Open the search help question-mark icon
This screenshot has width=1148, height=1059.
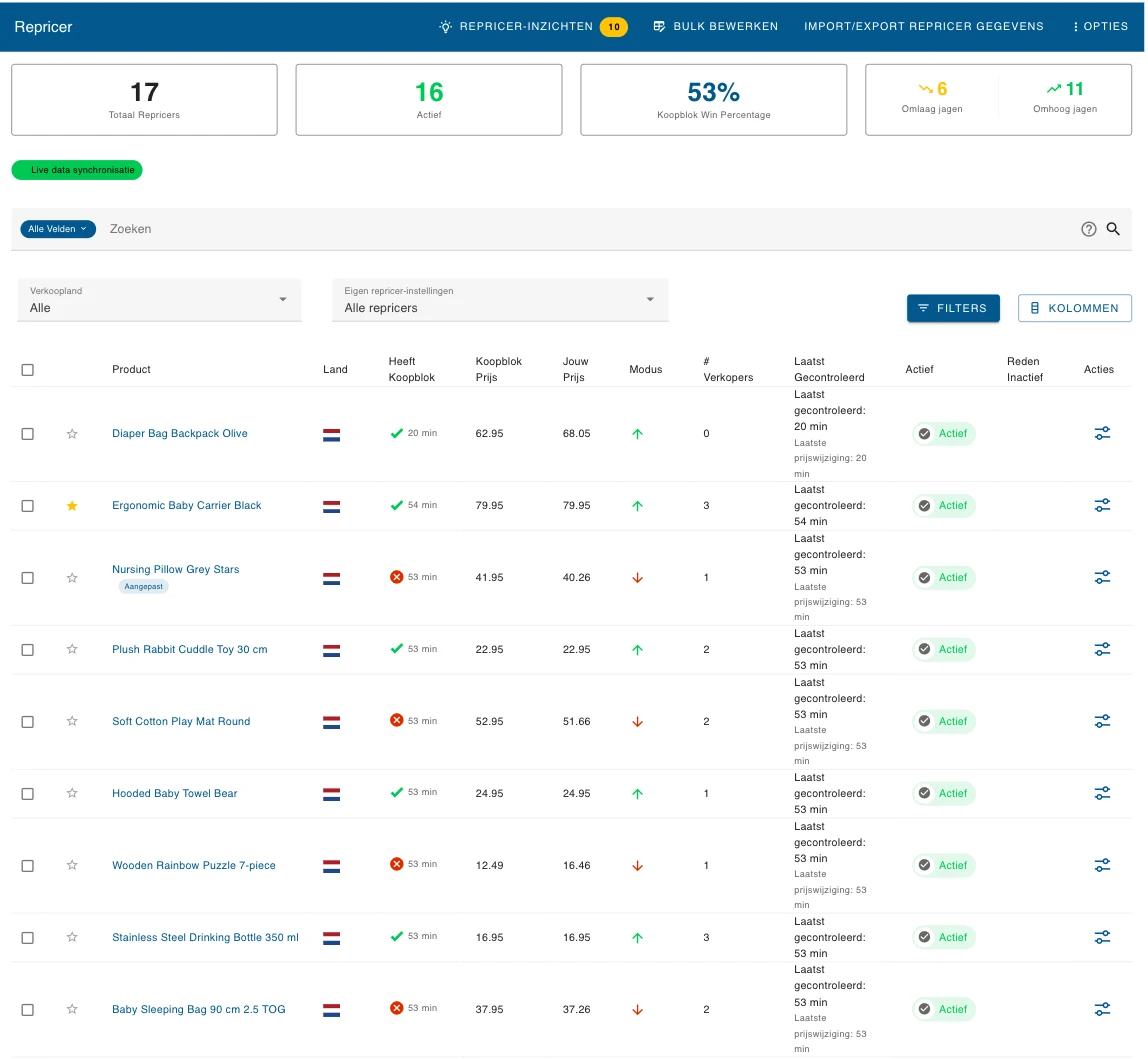click(x=1088, y=229)
